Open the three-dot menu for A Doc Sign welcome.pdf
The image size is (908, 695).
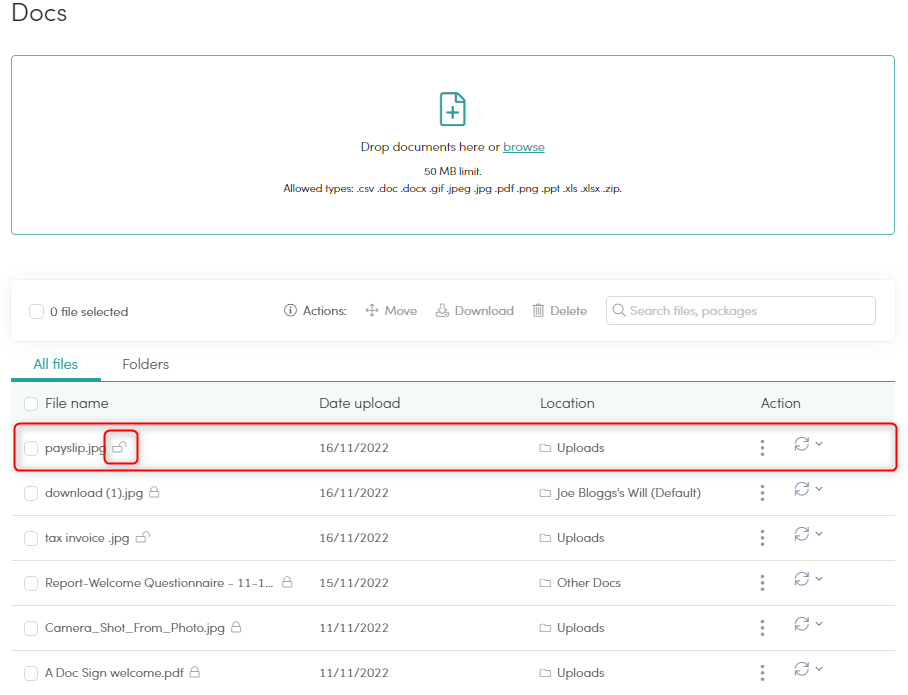click(x=762, y=672)
